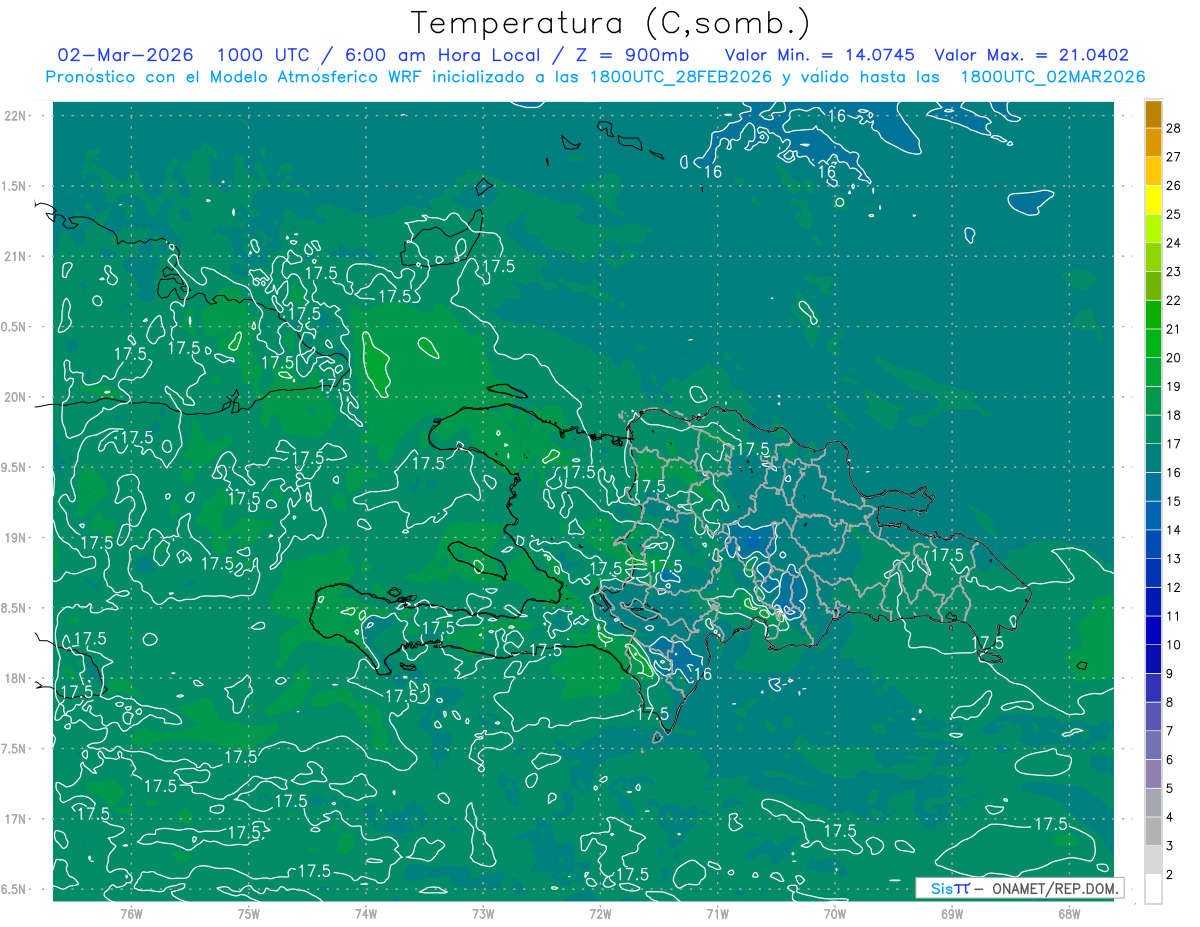Screen dimensions: 1200x927
Task: Select the valid-until time 1800UTC_02MAR2026
Action: click(x=1053, y=77)
